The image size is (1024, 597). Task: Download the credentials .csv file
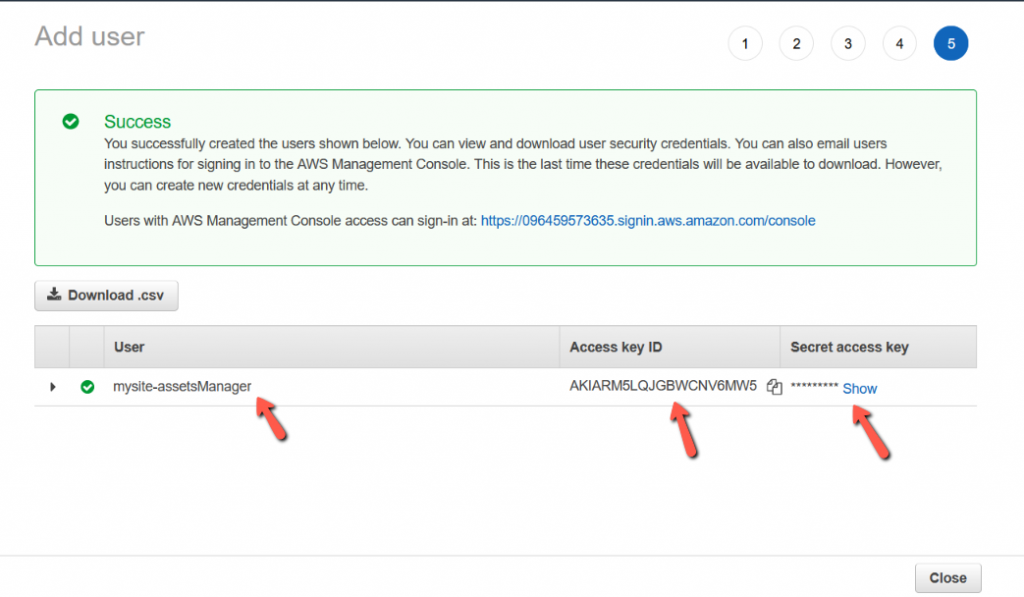[x=106, y=295]
